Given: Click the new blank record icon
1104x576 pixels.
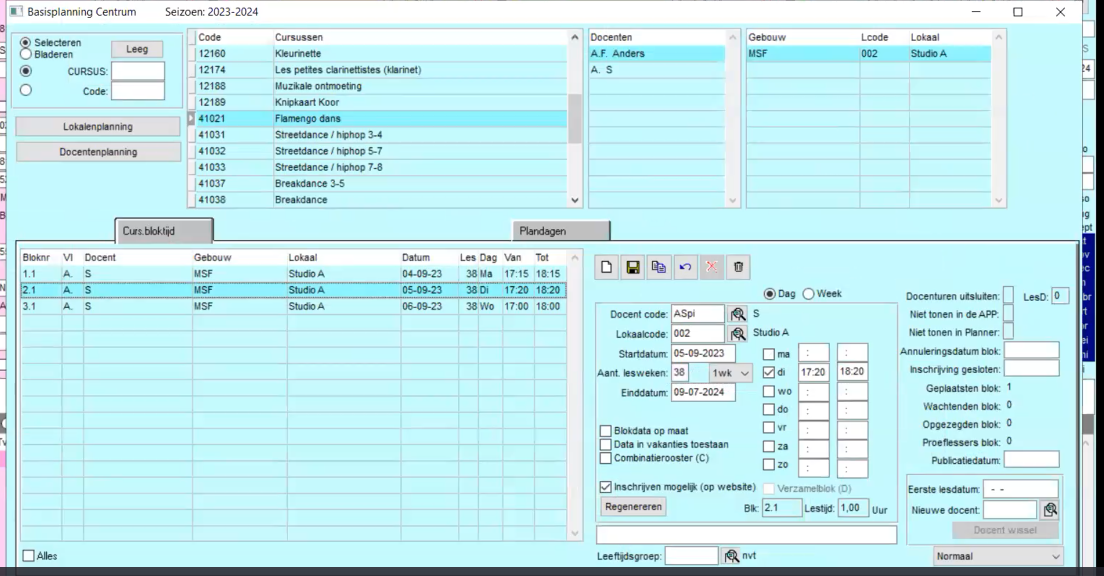Looking at the screenshot, I should tap(607, 267).
